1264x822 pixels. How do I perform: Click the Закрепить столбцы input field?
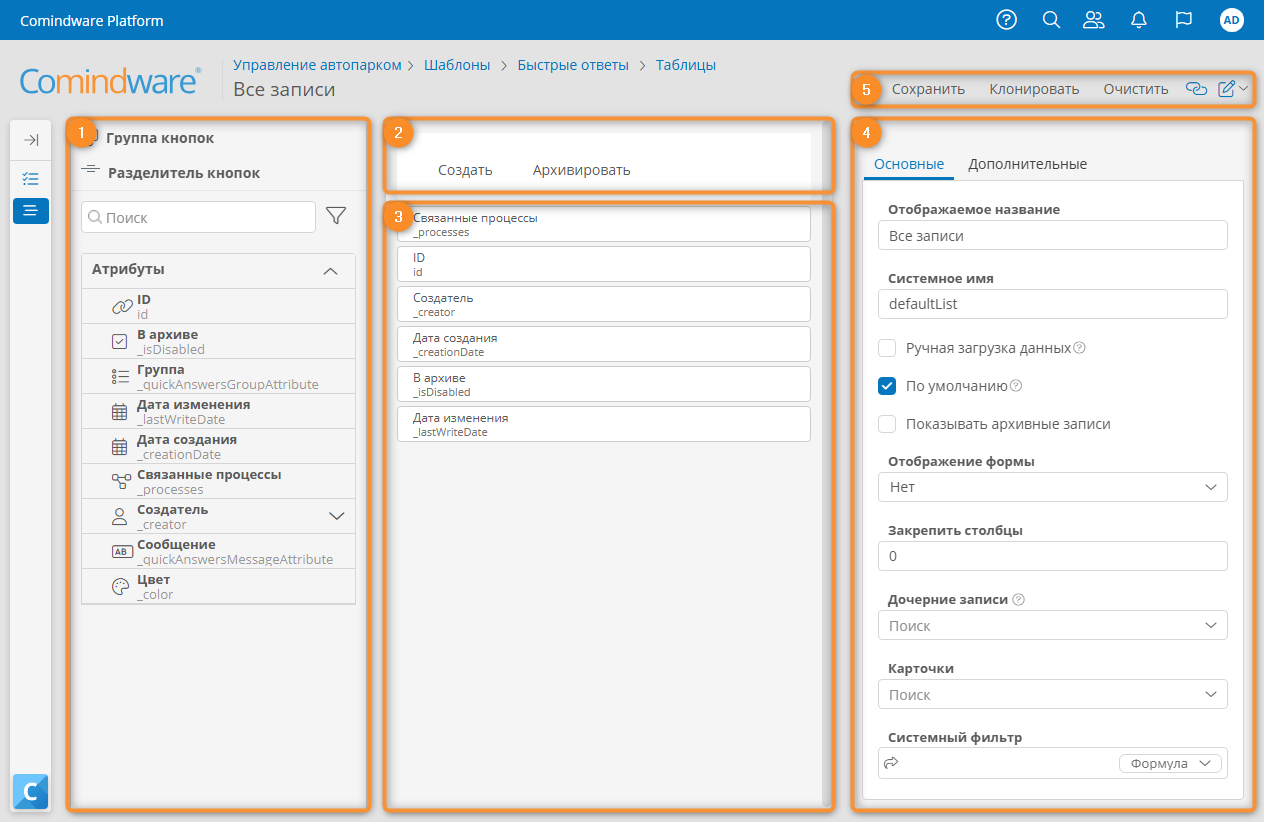click(x=1052, y=556)
